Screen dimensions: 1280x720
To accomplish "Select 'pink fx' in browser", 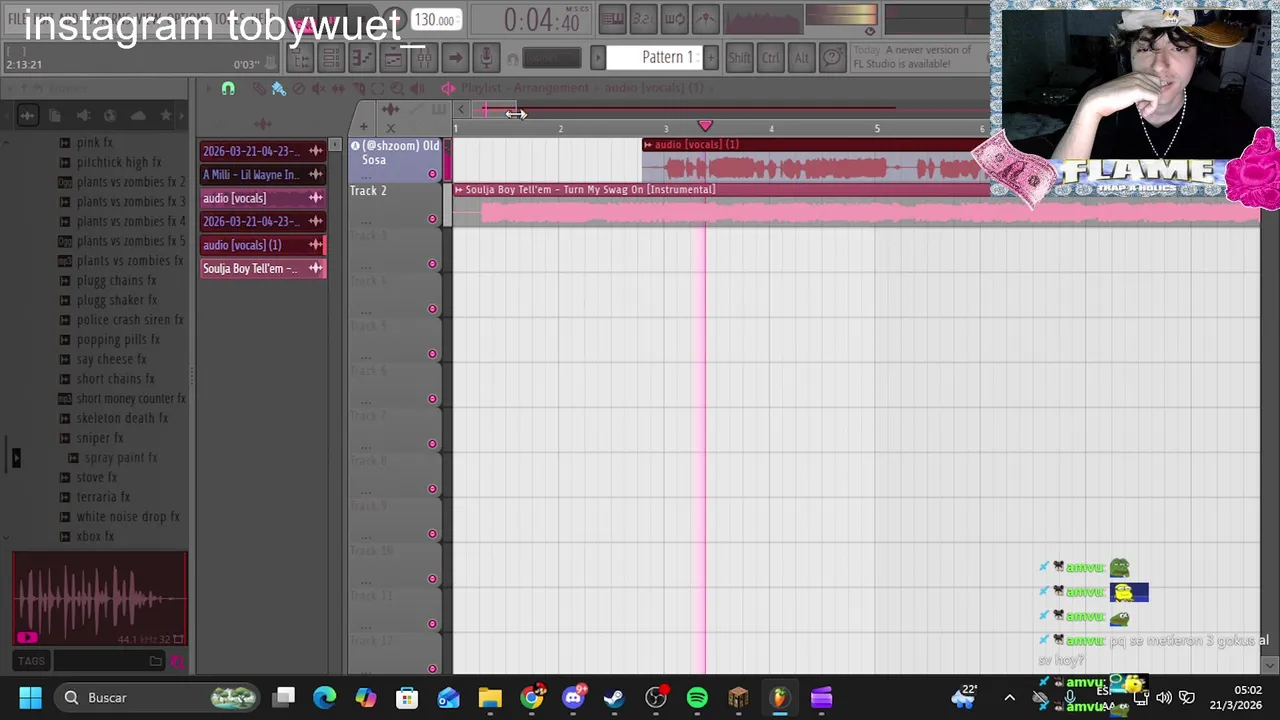I will click(x=95, y=143).
